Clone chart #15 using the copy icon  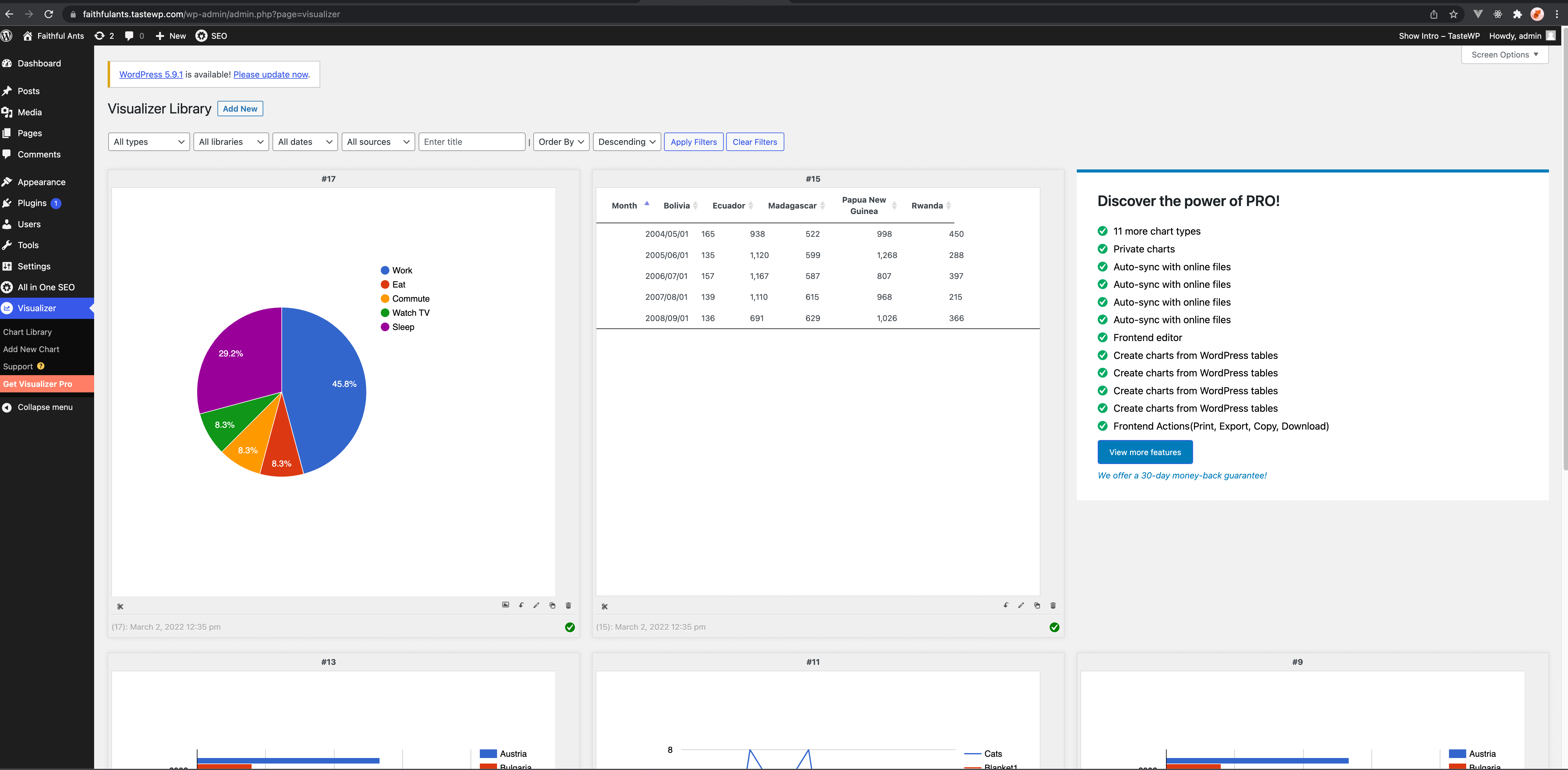[x=1037, y=606]
